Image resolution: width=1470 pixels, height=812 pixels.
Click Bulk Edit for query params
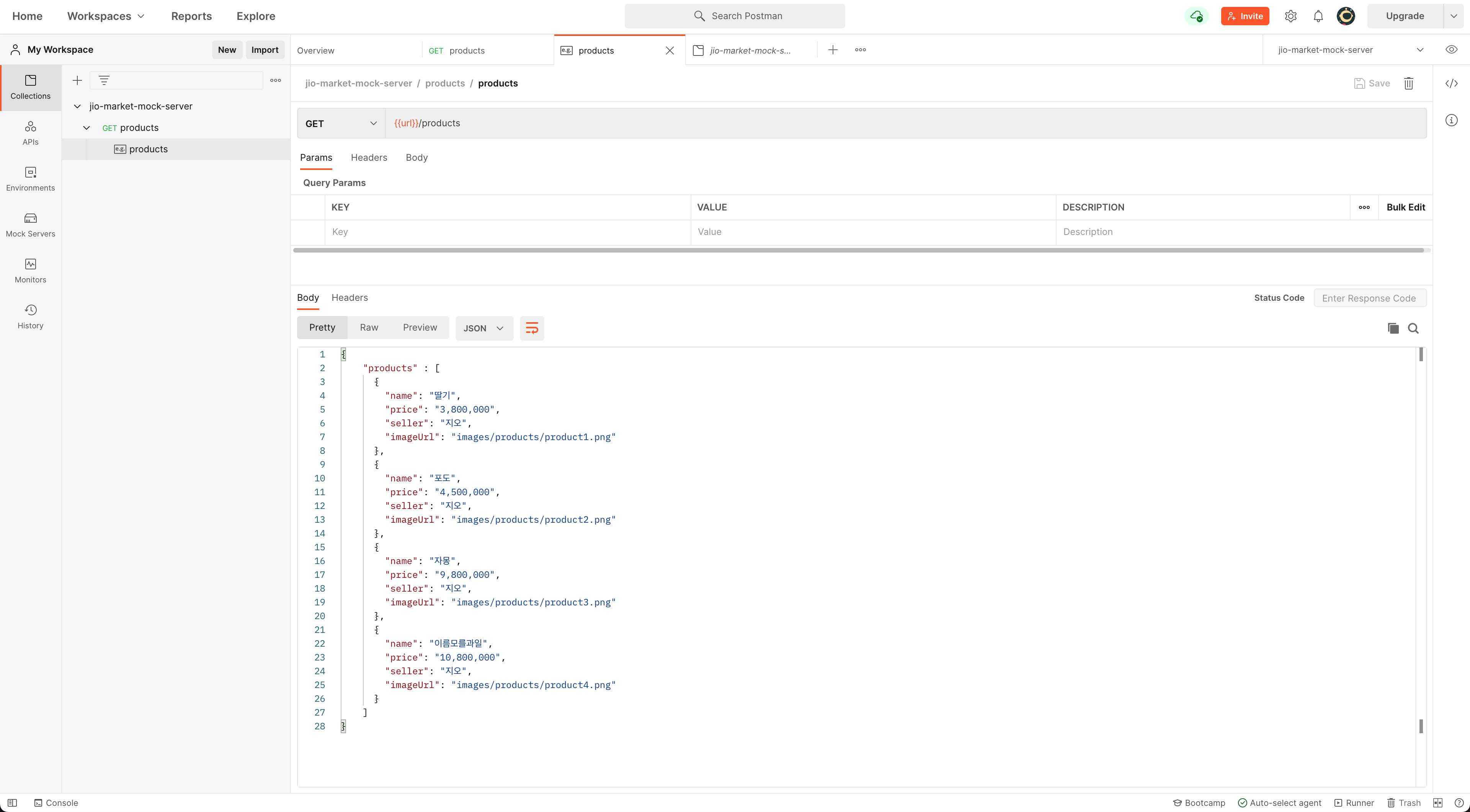[1406, 207]
